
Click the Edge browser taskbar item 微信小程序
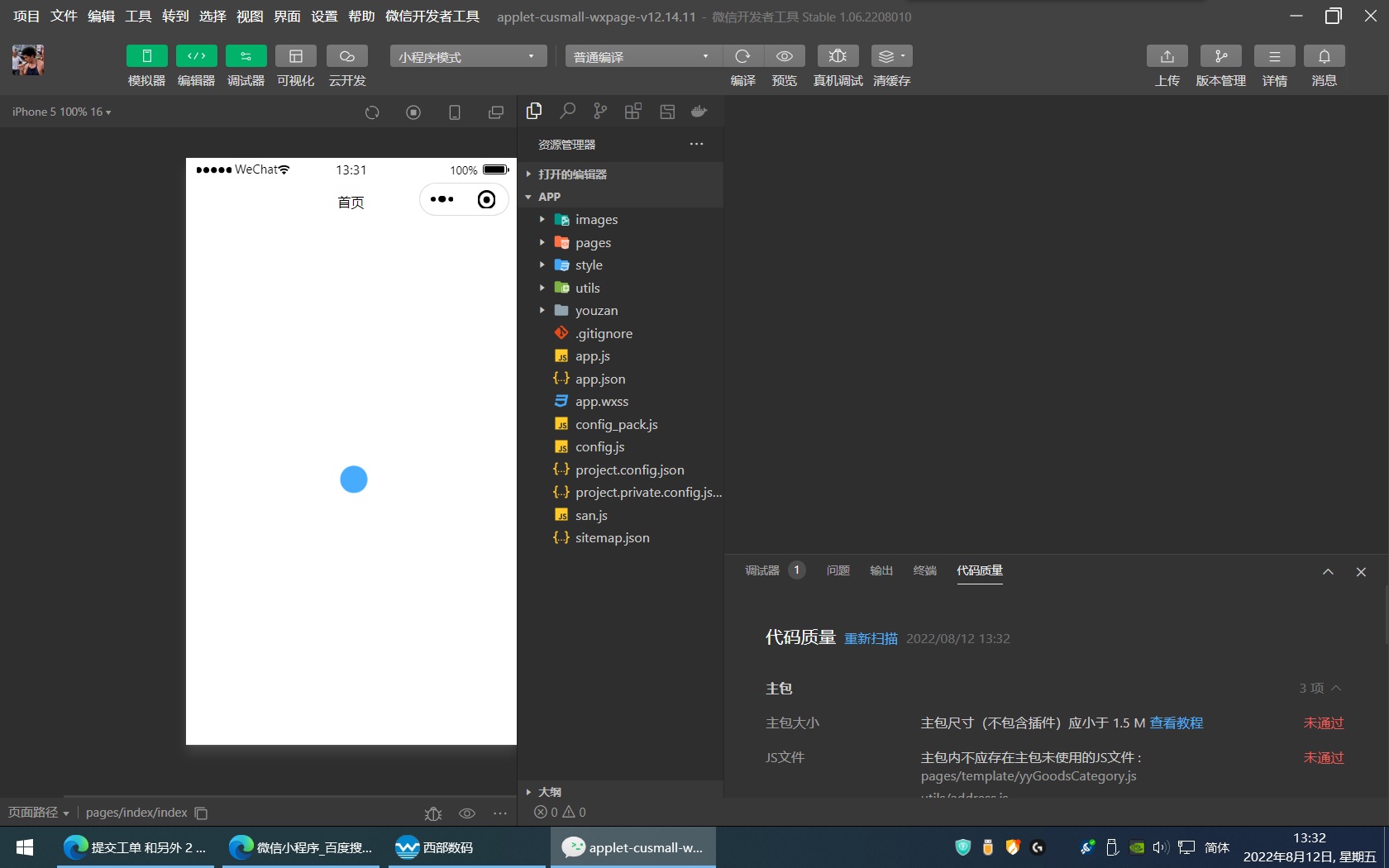click(301, 847)
